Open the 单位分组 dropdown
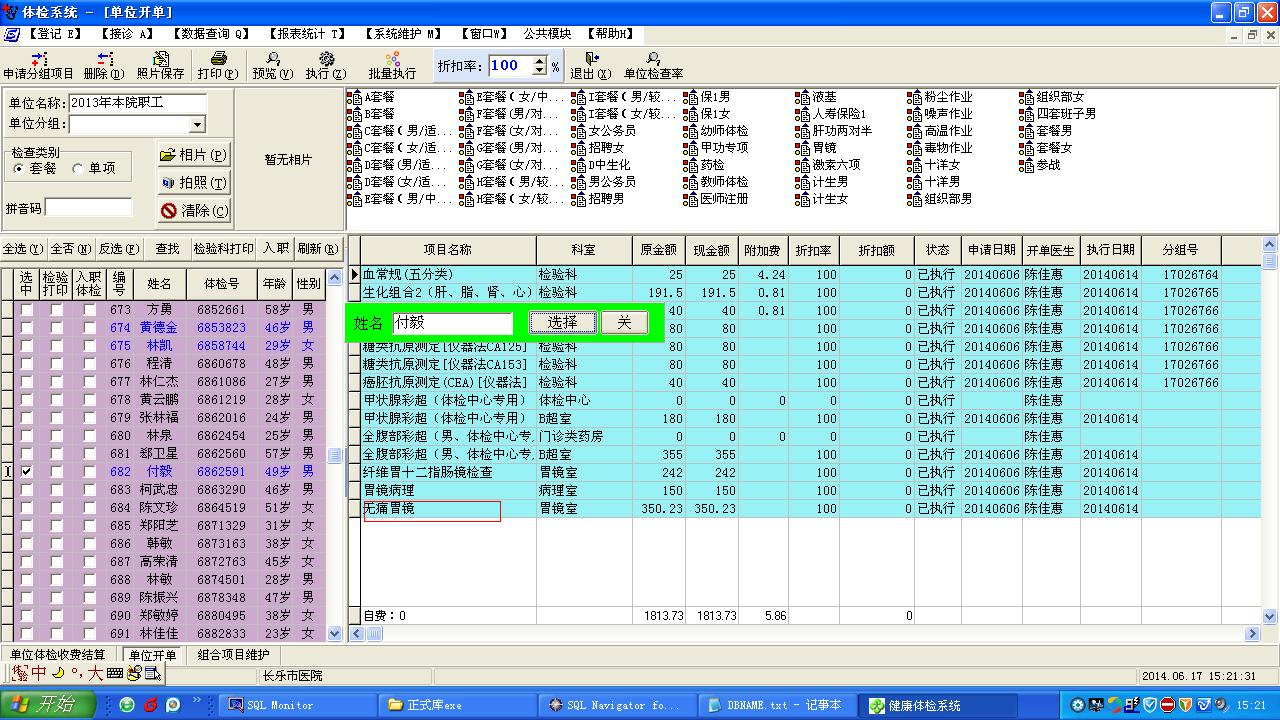The width and height of the screenshot is (1280, 720). click(197, 125)
